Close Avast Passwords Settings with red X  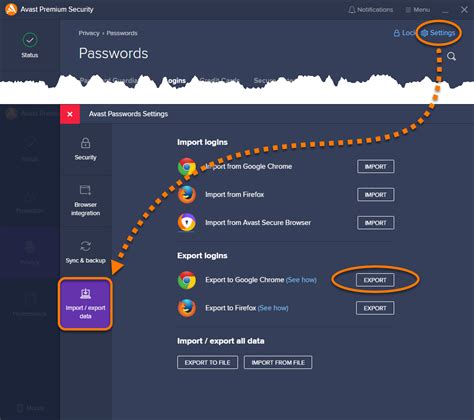coord(70,114)
